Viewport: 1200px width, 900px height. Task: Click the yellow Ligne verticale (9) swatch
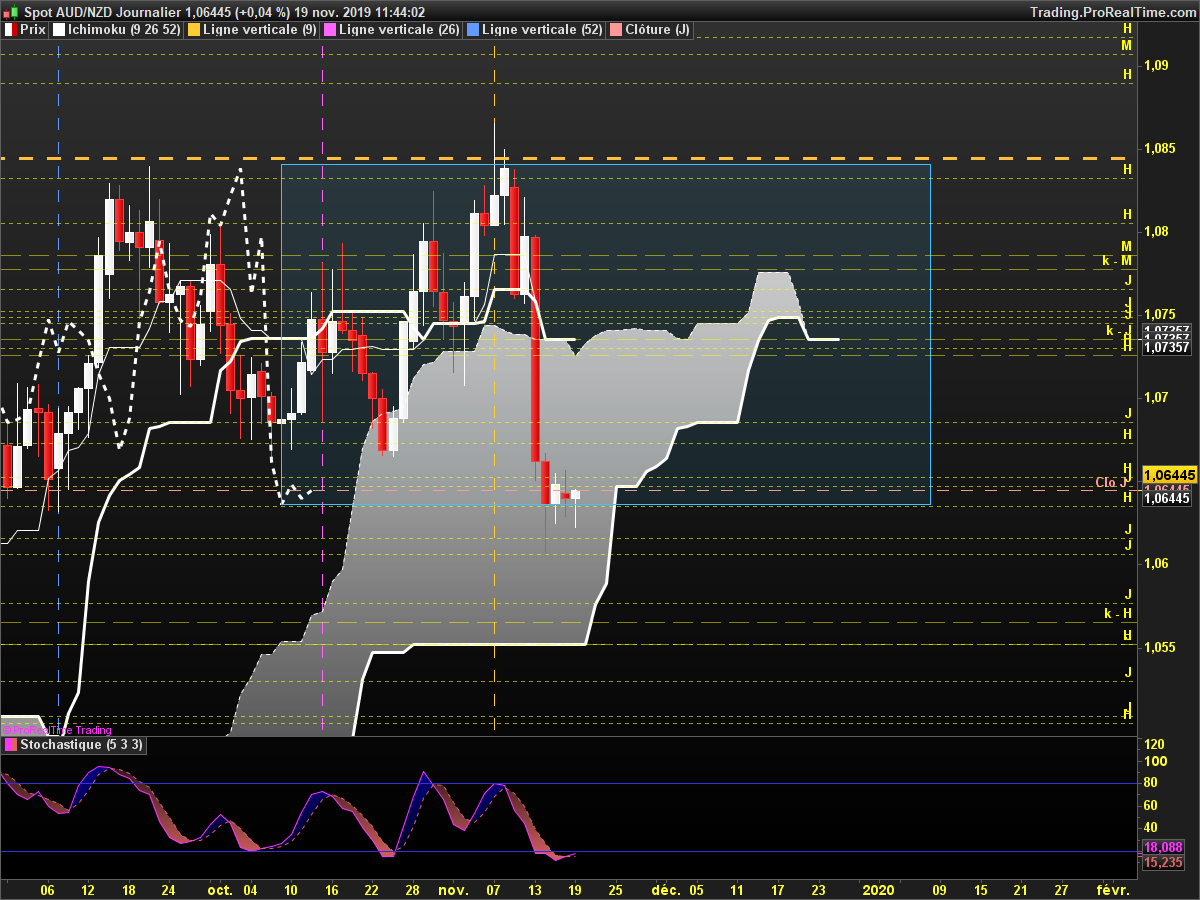193,30
